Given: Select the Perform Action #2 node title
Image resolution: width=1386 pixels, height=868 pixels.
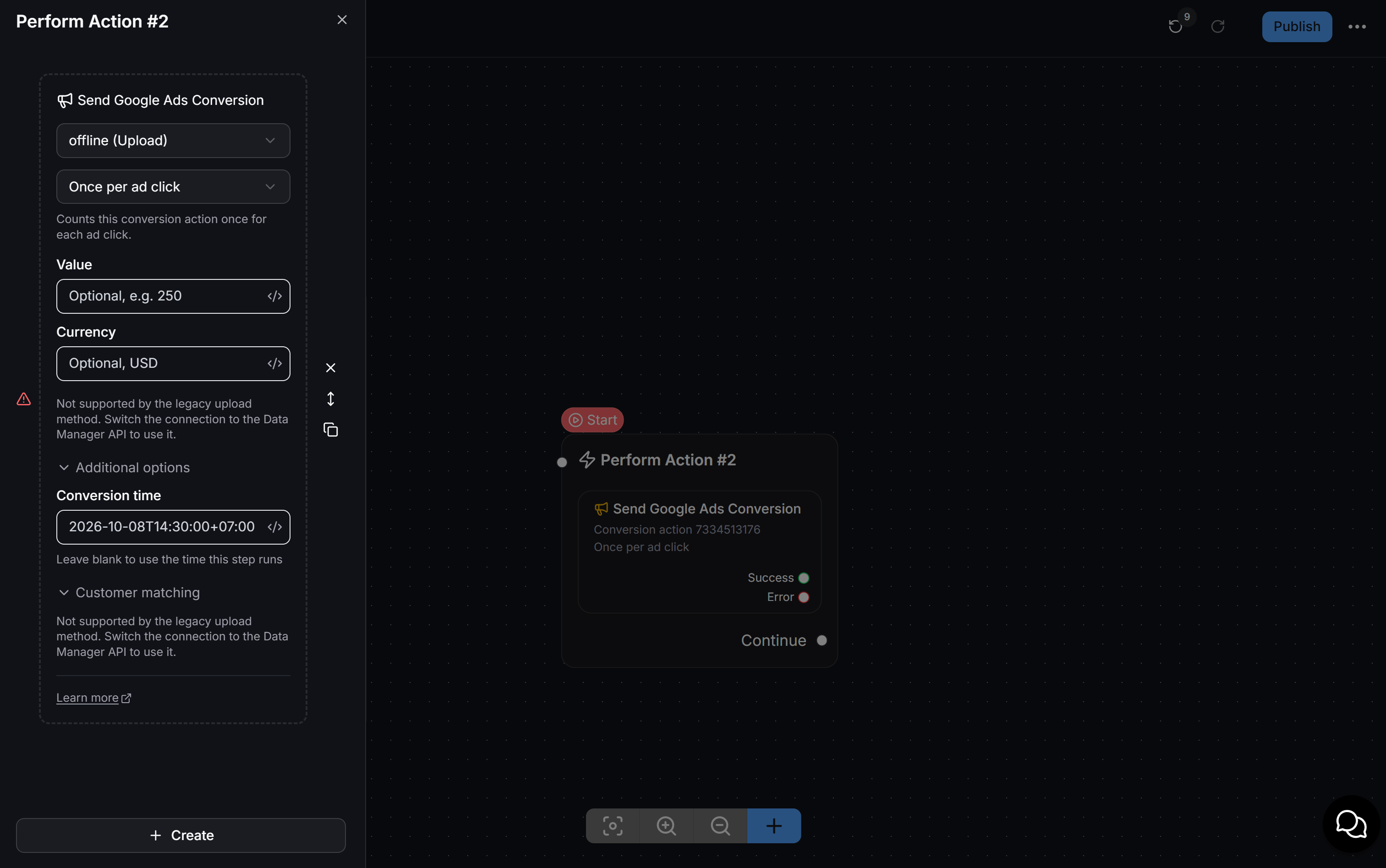Looking at the screenshot, I should (668, 460).
